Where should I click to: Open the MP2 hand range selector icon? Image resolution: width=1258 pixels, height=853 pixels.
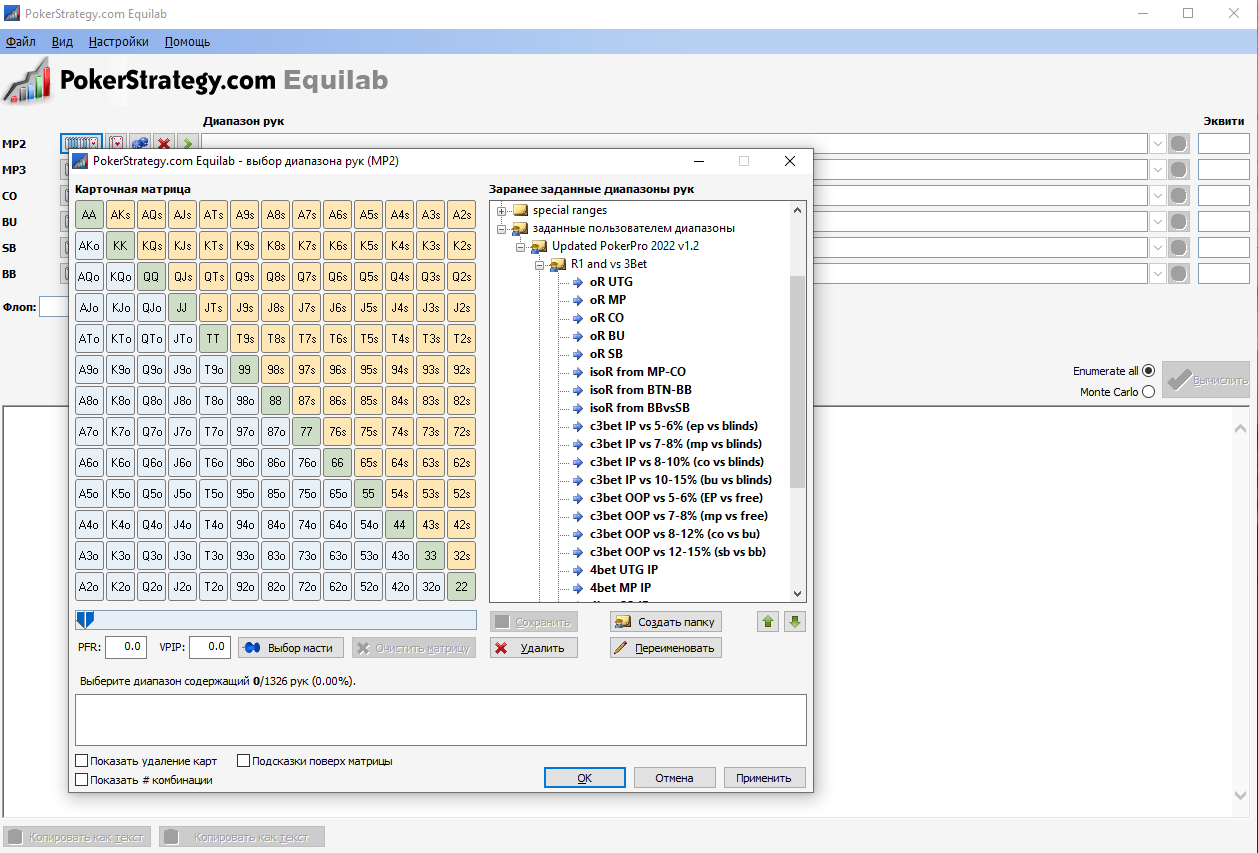click(x=82, y=144)
